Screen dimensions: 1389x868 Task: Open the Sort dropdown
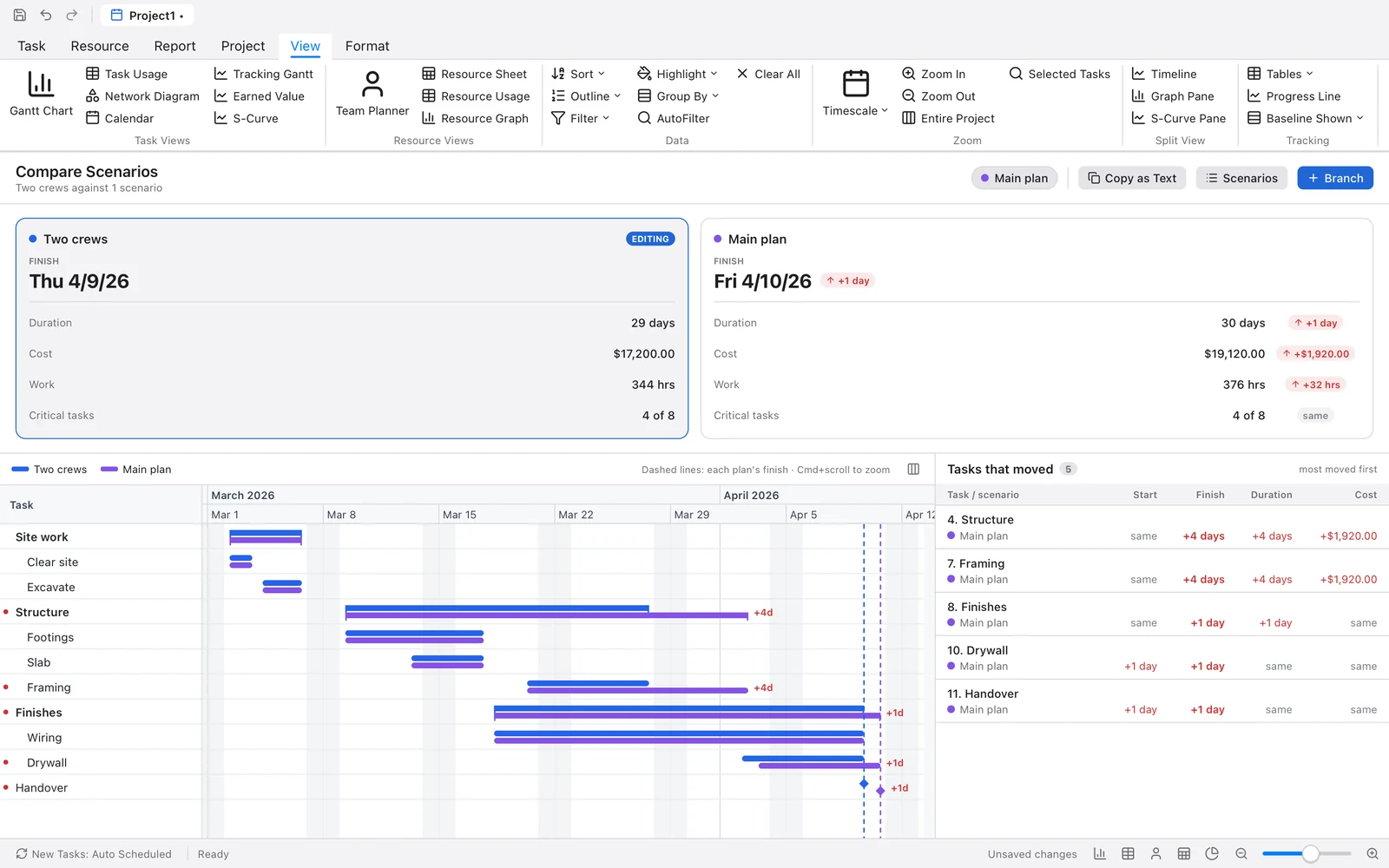(578, 74)
